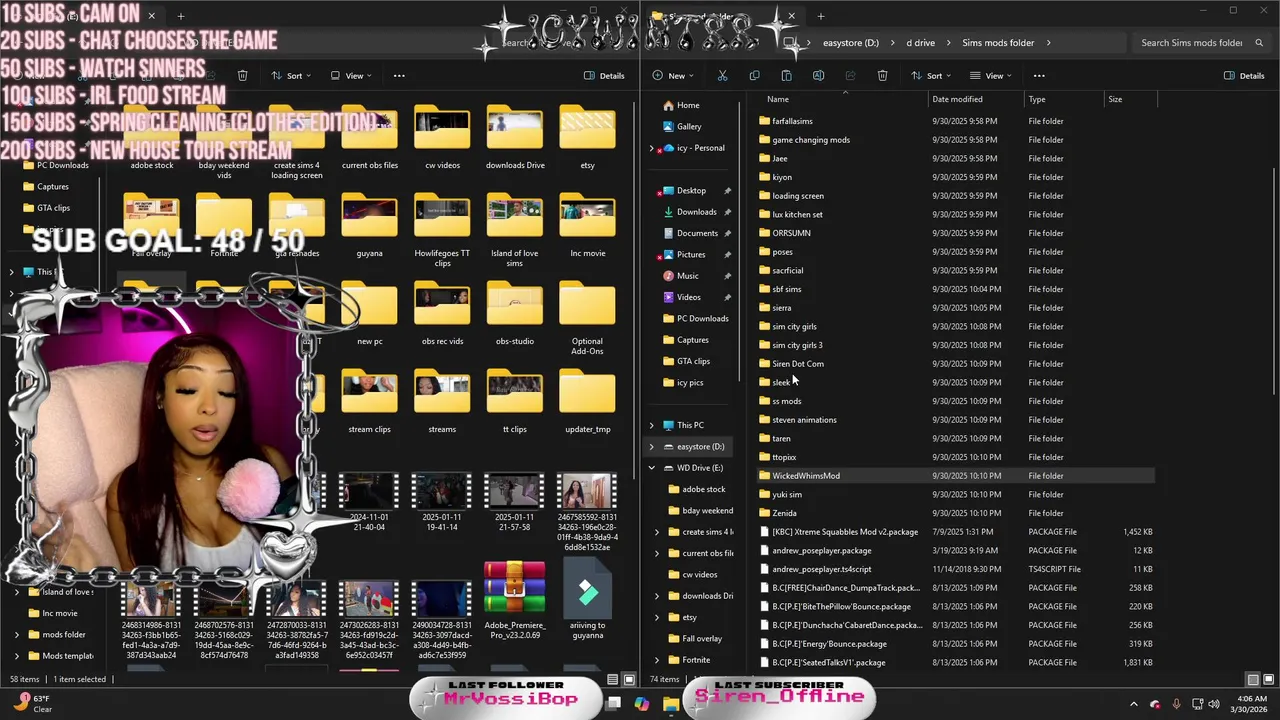Open a new tab in the right Explorer window
This screenshot has width=1280, height=720.
pyautogui.click(x=820, y=16)
